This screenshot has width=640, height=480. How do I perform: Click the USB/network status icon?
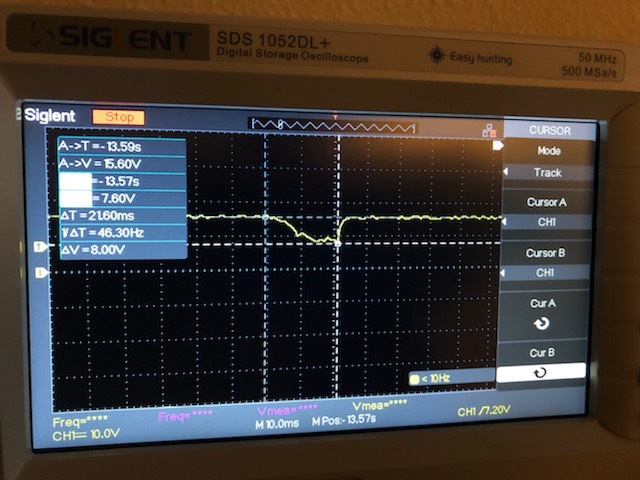pos(489,130)
